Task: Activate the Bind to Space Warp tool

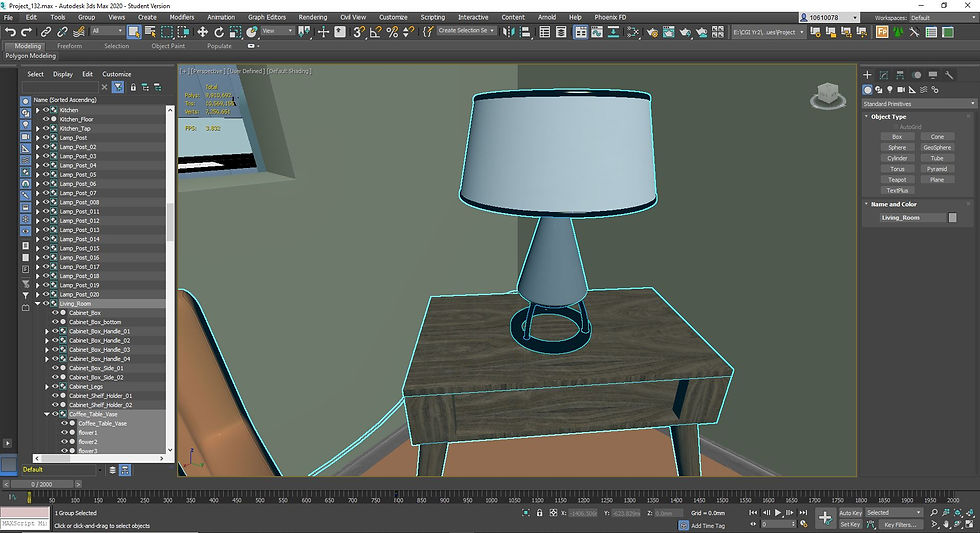Action: [x=79, y=31]
